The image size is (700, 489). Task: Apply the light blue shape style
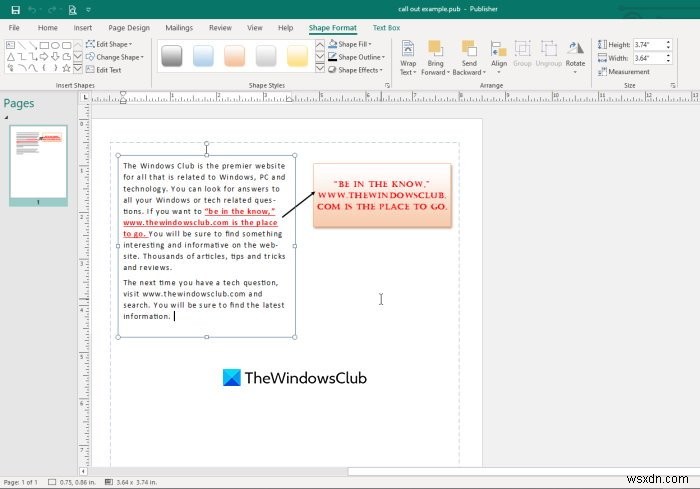click(x=203, y=56)
